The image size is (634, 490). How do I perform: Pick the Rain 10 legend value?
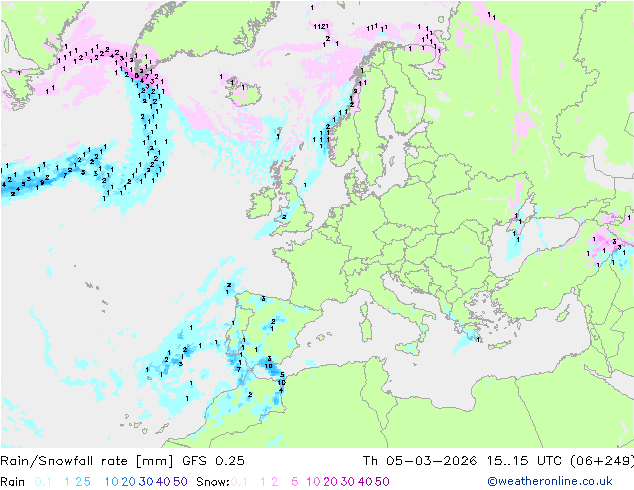(x=112, y=482)
